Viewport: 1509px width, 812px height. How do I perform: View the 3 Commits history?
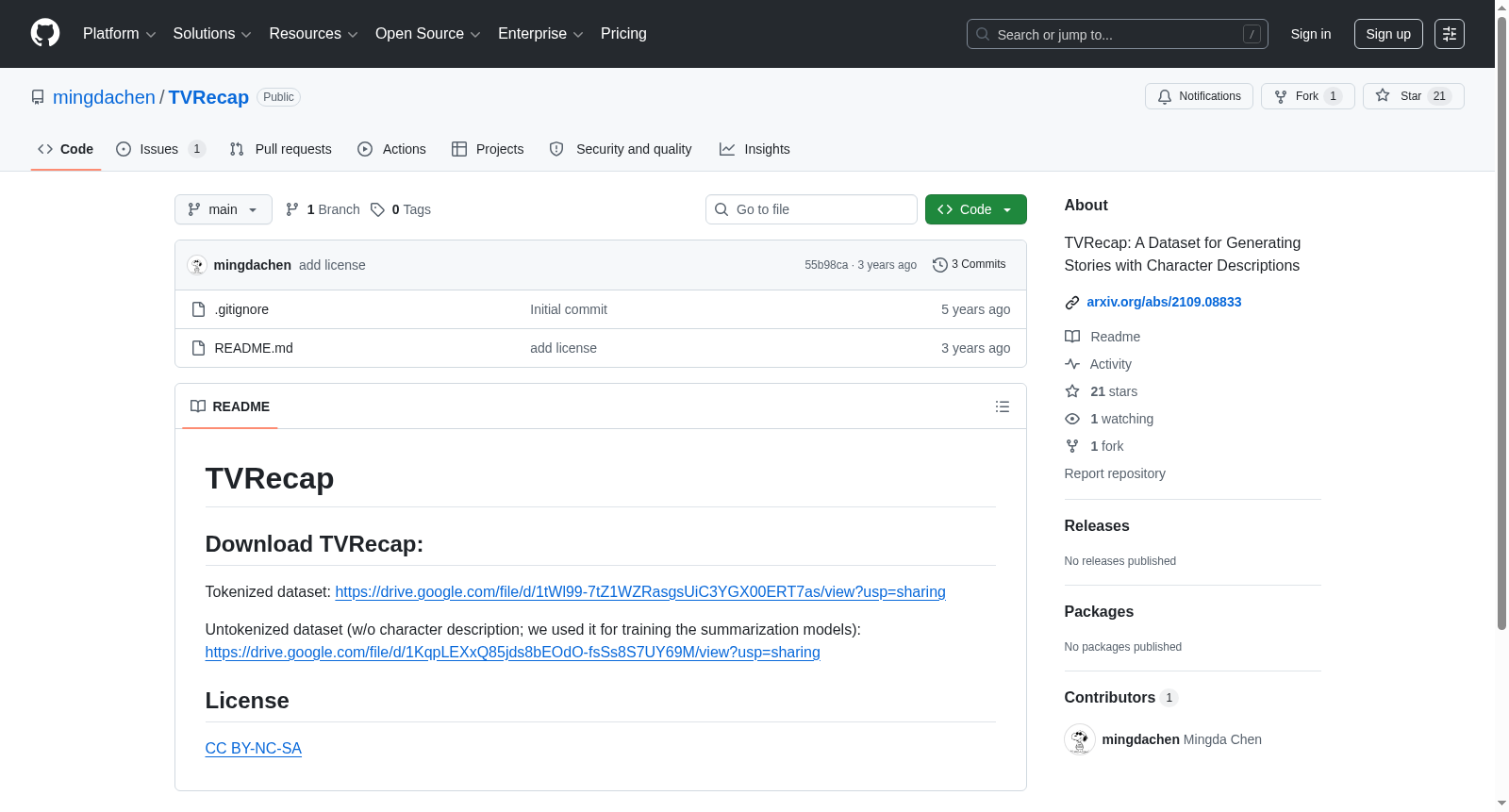coord(970,265)
